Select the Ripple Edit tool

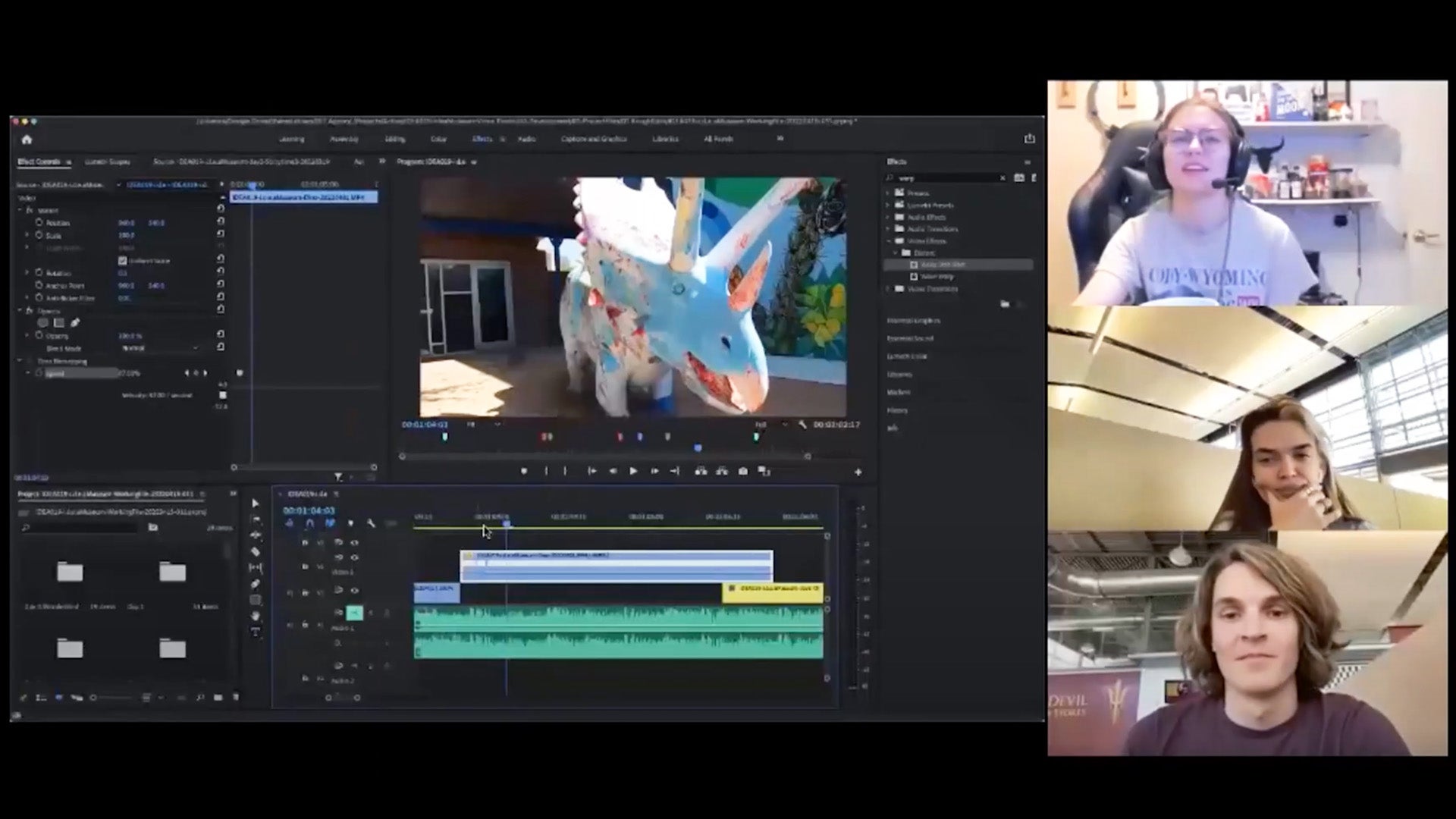tap(255, 535)
